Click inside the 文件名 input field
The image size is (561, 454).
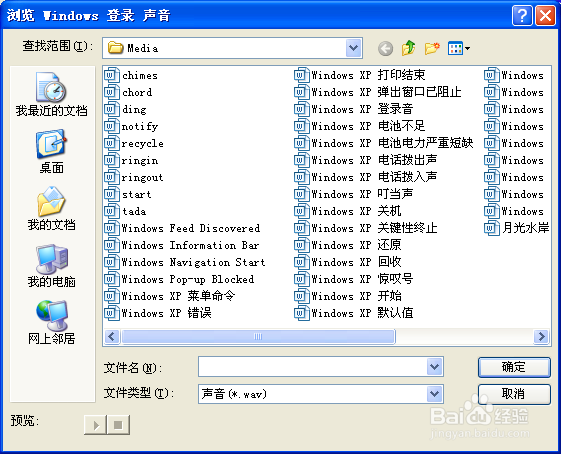coord(312,367)
